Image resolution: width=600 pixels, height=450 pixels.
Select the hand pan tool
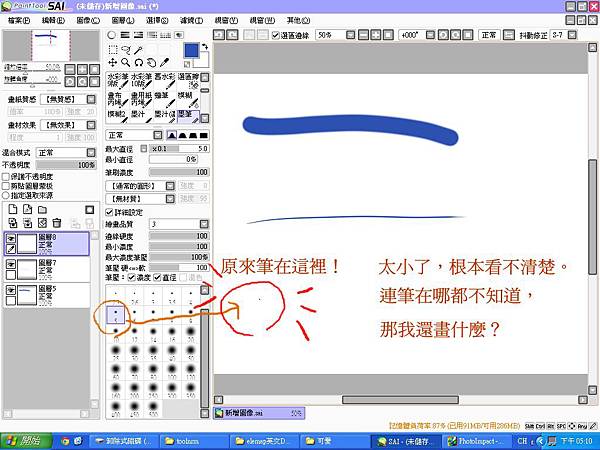click(152, 62)
